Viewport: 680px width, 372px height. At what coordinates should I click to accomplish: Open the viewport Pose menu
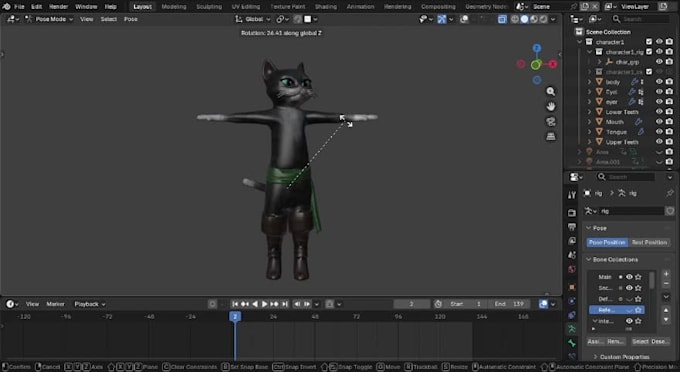pyautogui.click(x=131, y=19)
